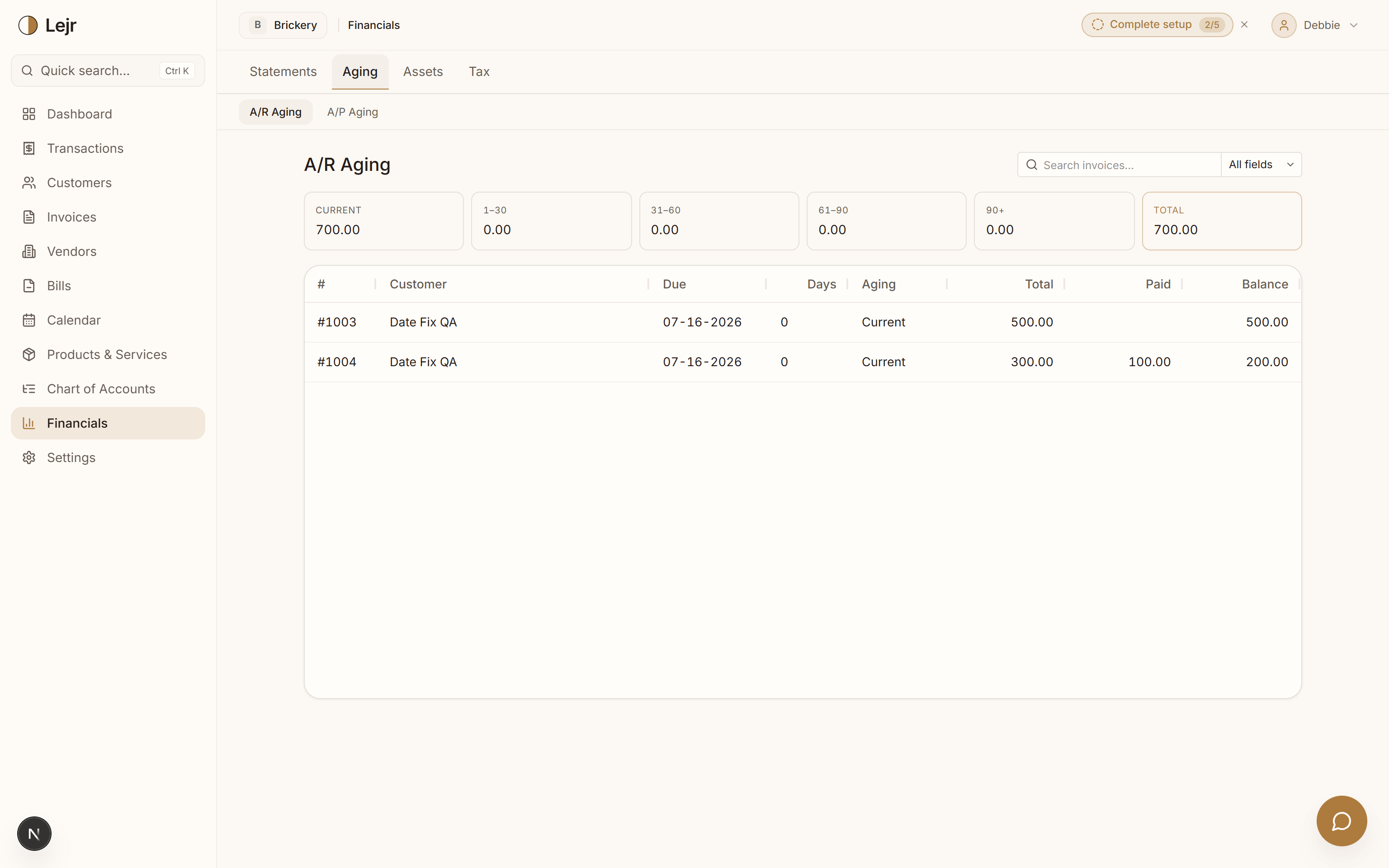Open Invoices in the sidebar
Screen dimensions: 1389x868
108,217
